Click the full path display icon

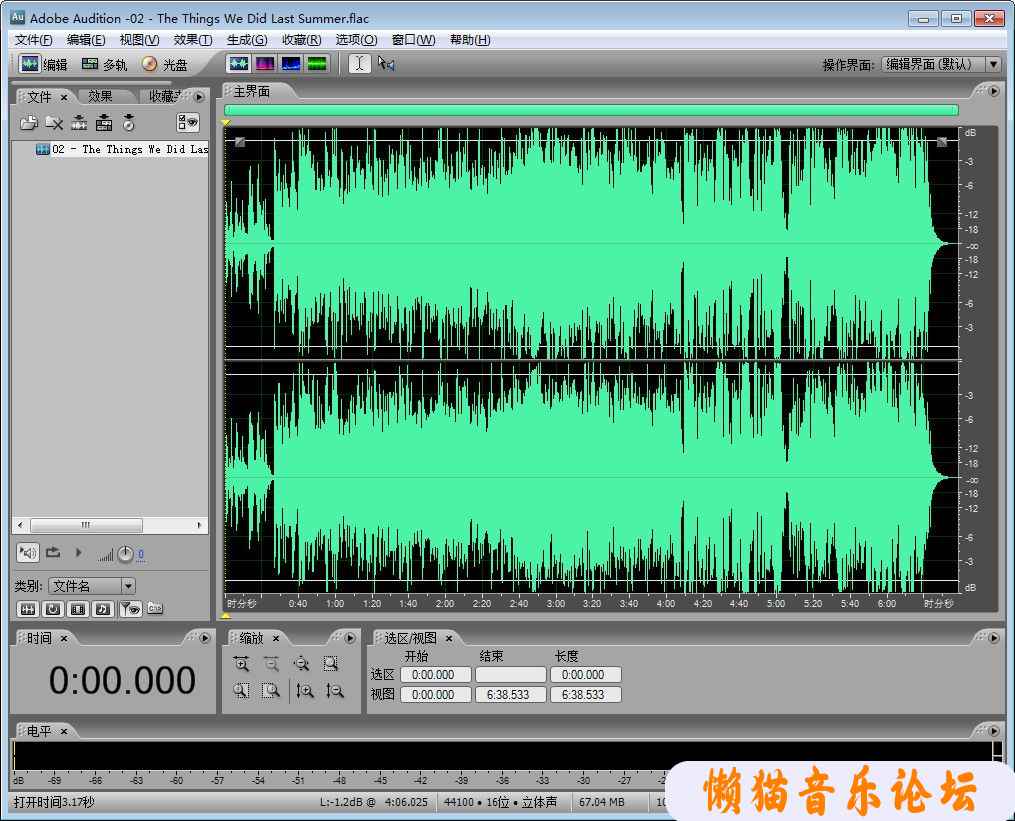pyautogui.click(x=155, y=609)
